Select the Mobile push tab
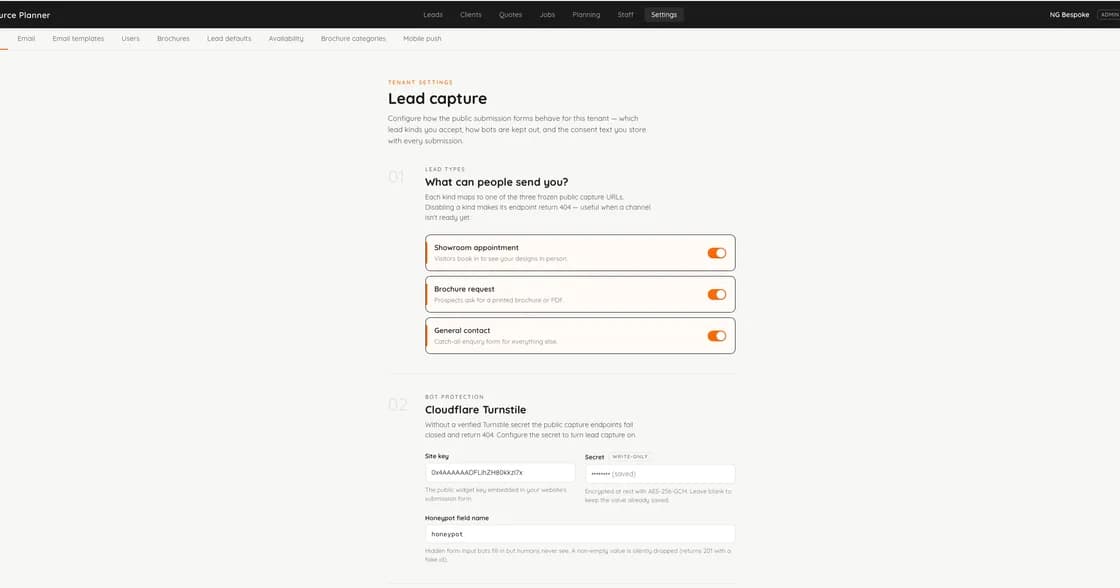Image resolution: width=1120 pixels, height=588 pixels. 422,39
